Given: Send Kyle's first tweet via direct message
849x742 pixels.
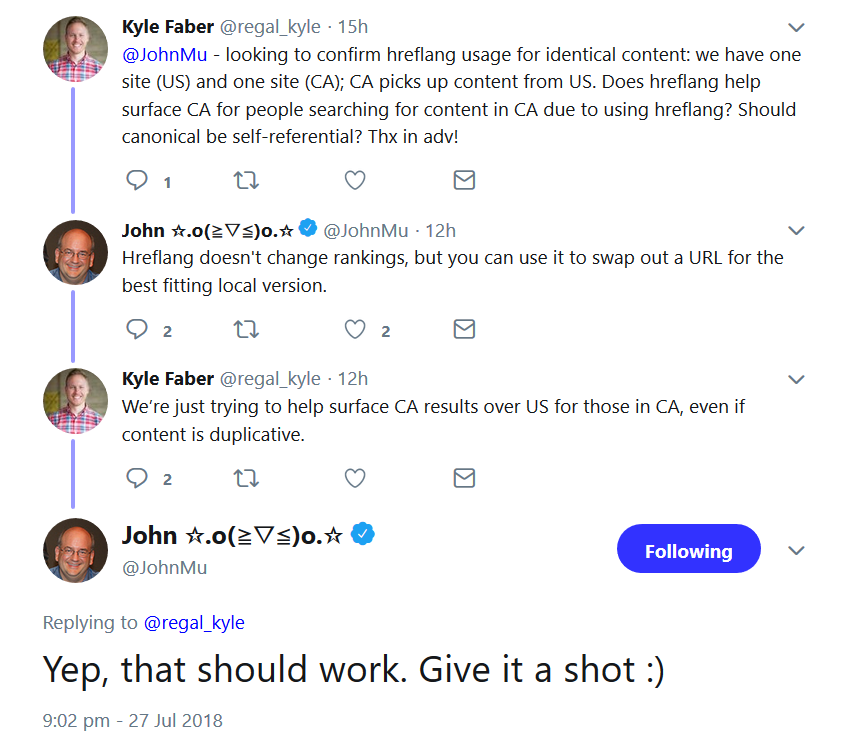Looking at the screenshot, I should [463, 180].
